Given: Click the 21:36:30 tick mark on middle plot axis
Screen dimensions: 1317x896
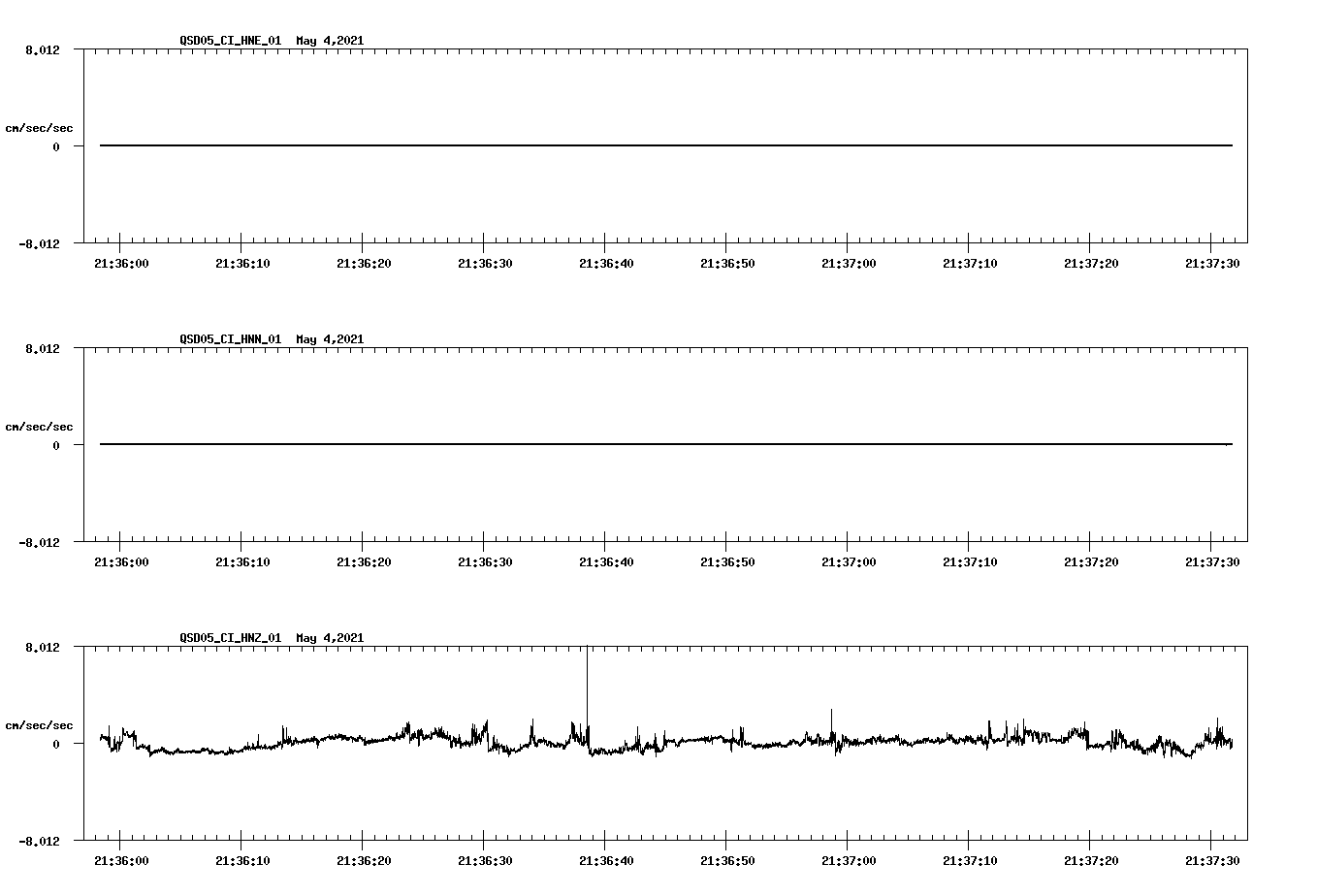Looking at the screenshot, I should [x=484, y=548].
